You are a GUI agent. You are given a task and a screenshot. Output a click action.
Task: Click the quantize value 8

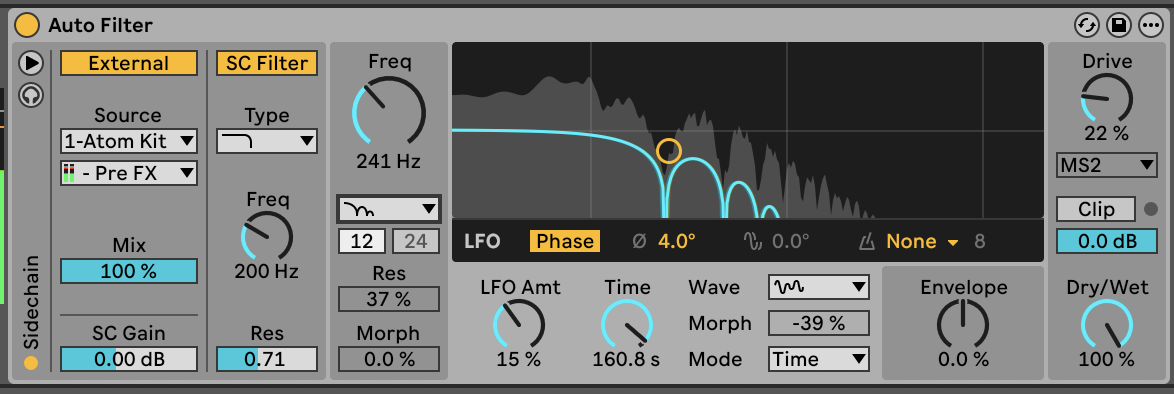click(x=979, y=241)
